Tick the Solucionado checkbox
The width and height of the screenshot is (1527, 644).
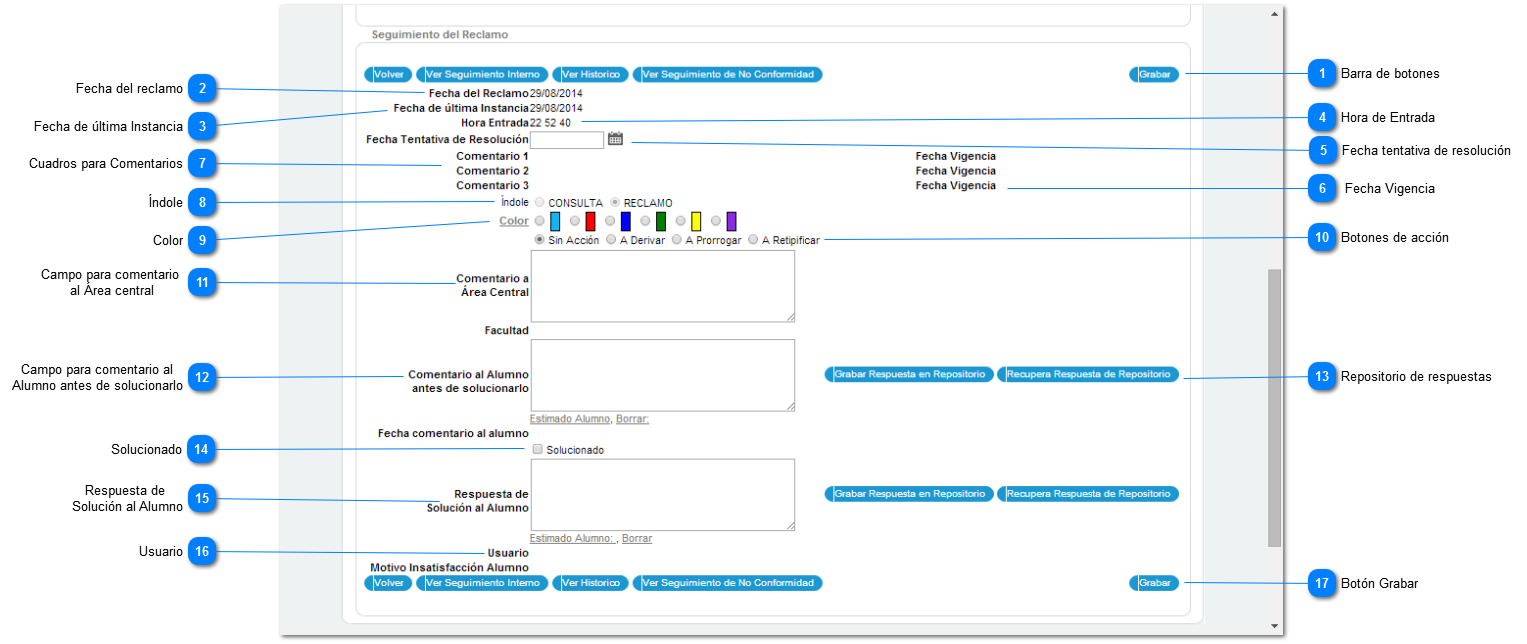coord(537,450)
